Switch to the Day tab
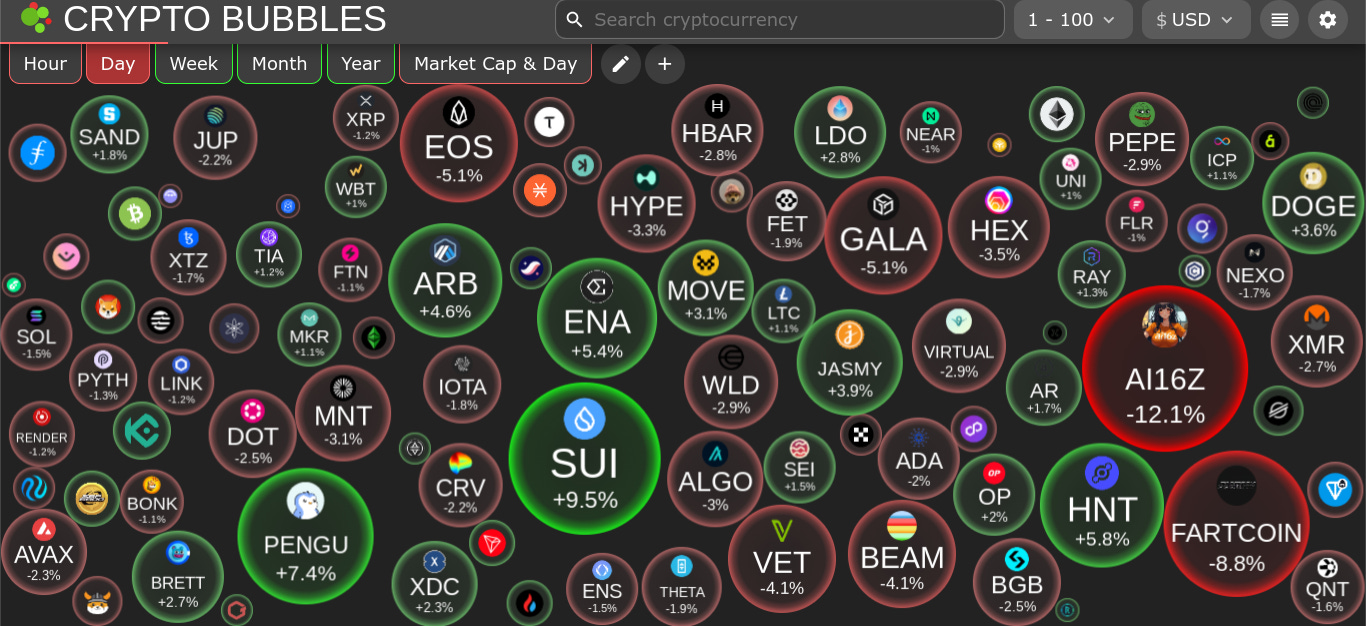This screenshot has height=626, width=1366. tap(118, 63)
